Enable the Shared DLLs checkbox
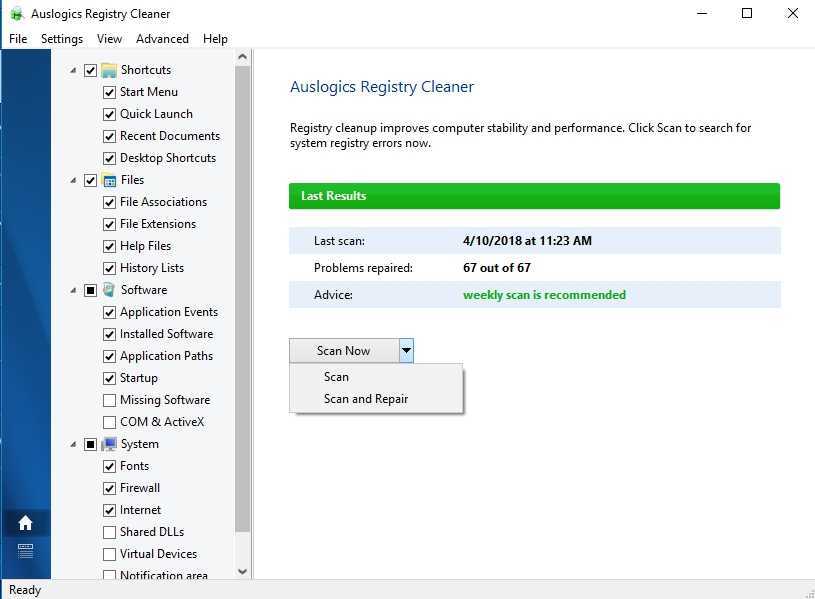 tap(110, 532)
